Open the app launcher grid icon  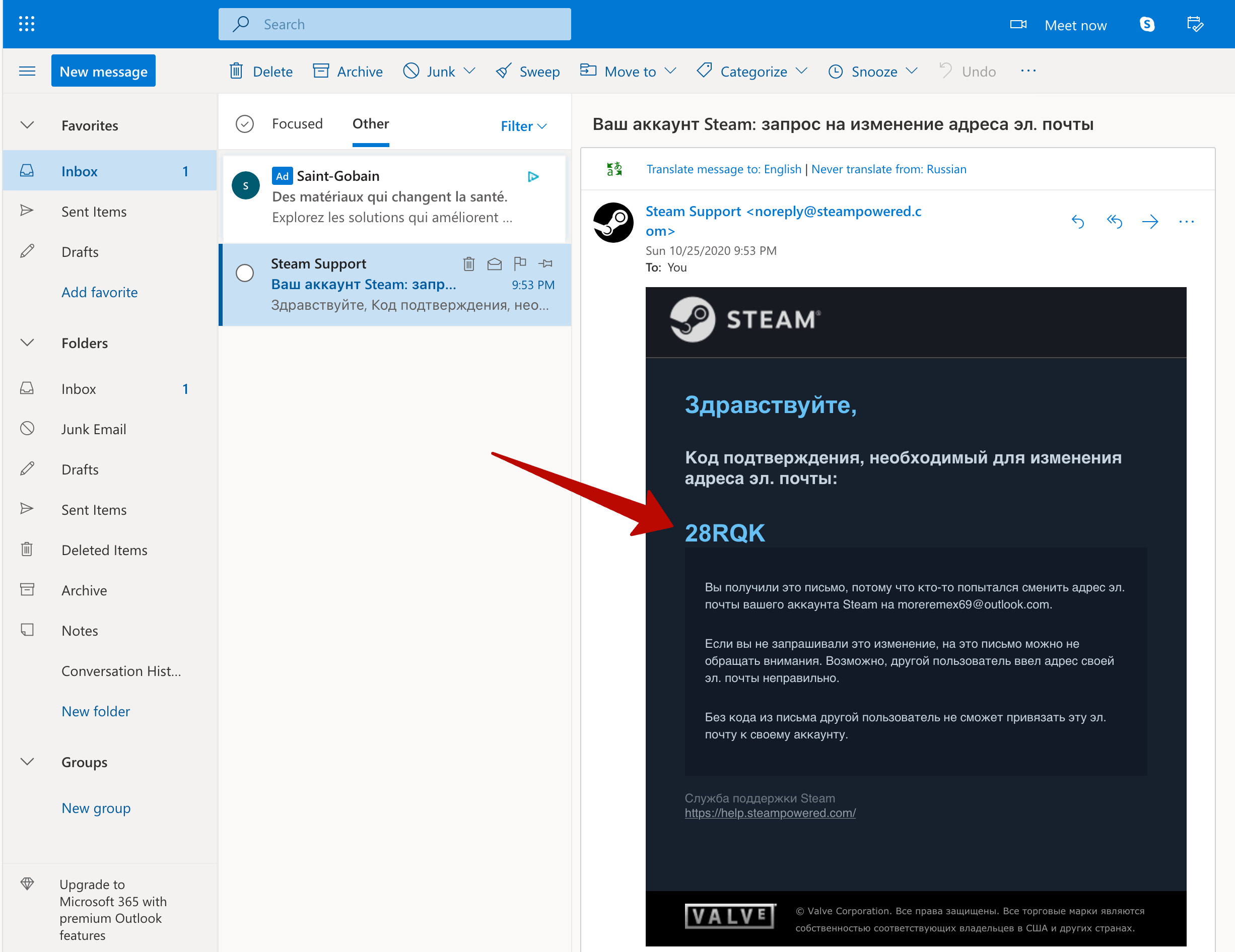pos(27,24)
